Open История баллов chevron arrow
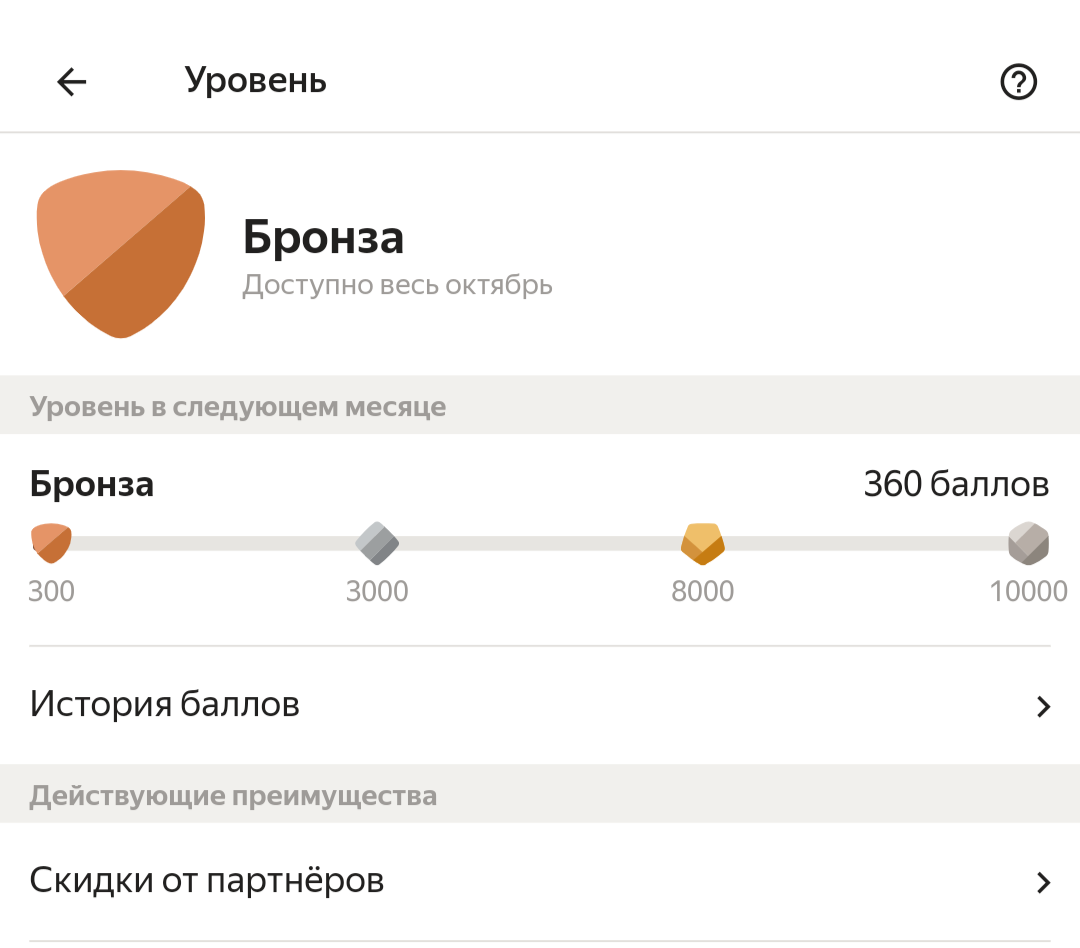 (x=1043, y=707)
